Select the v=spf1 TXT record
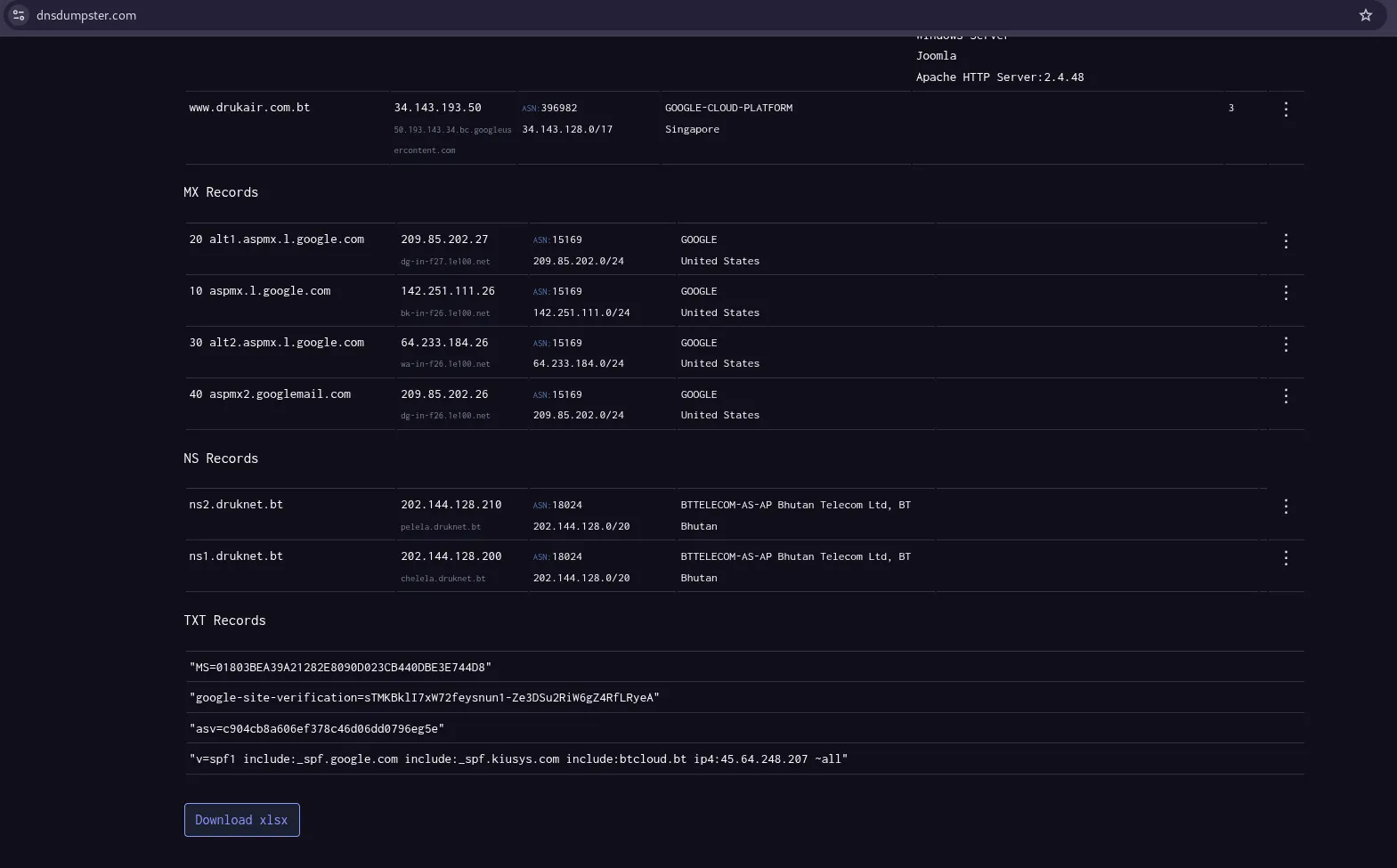 pyautogui.click(x=518, y=759)
